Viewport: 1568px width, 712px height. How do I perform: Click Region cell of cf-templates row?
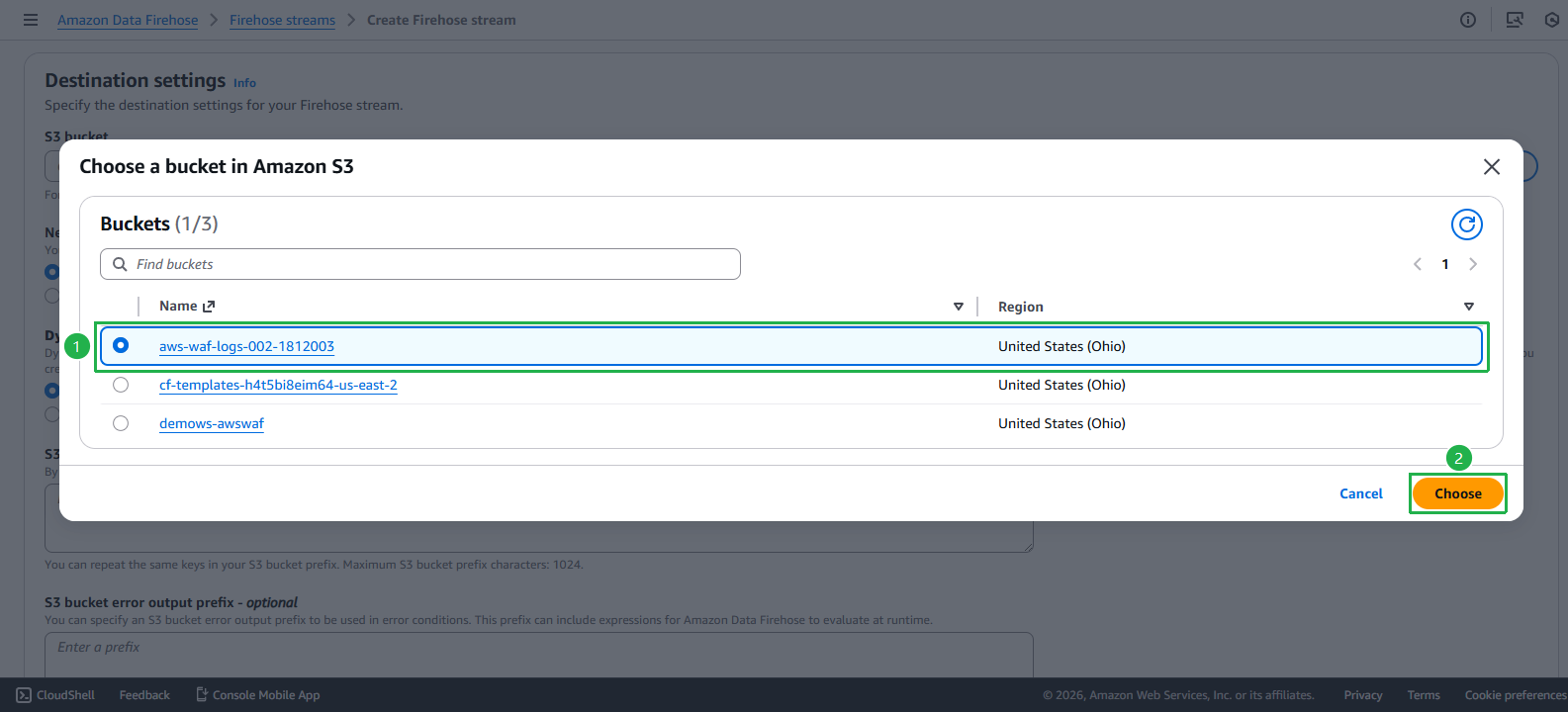(1061, 385)
